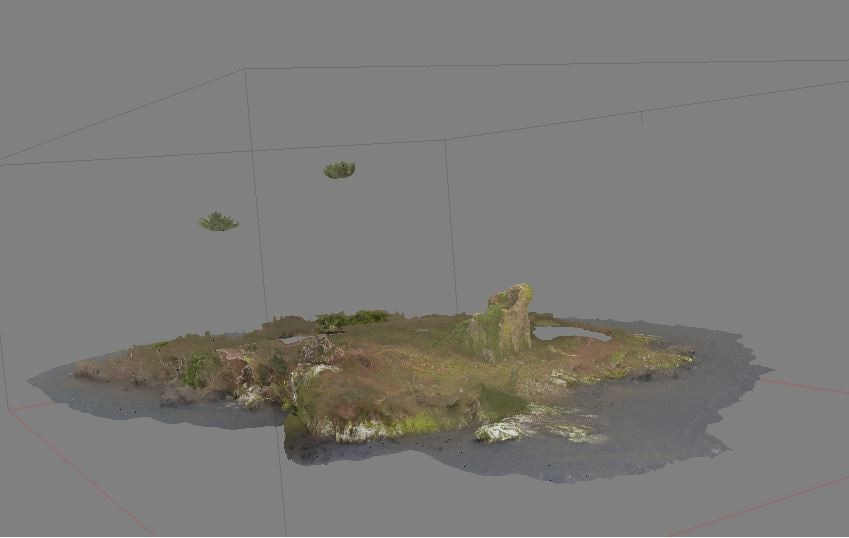
Task: Click the rounded grey boulder near the island center
Action: tap(317, 349)
